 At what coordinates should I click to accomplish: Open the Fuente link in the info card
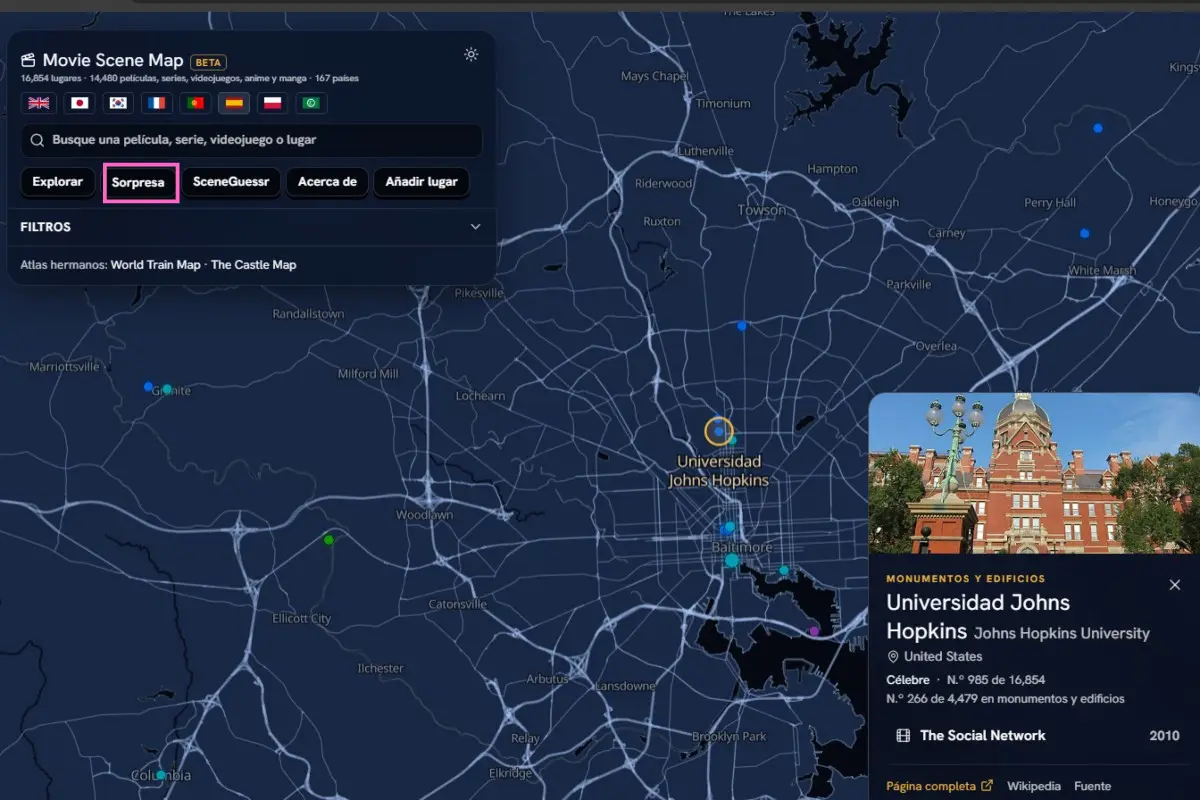1092,786
